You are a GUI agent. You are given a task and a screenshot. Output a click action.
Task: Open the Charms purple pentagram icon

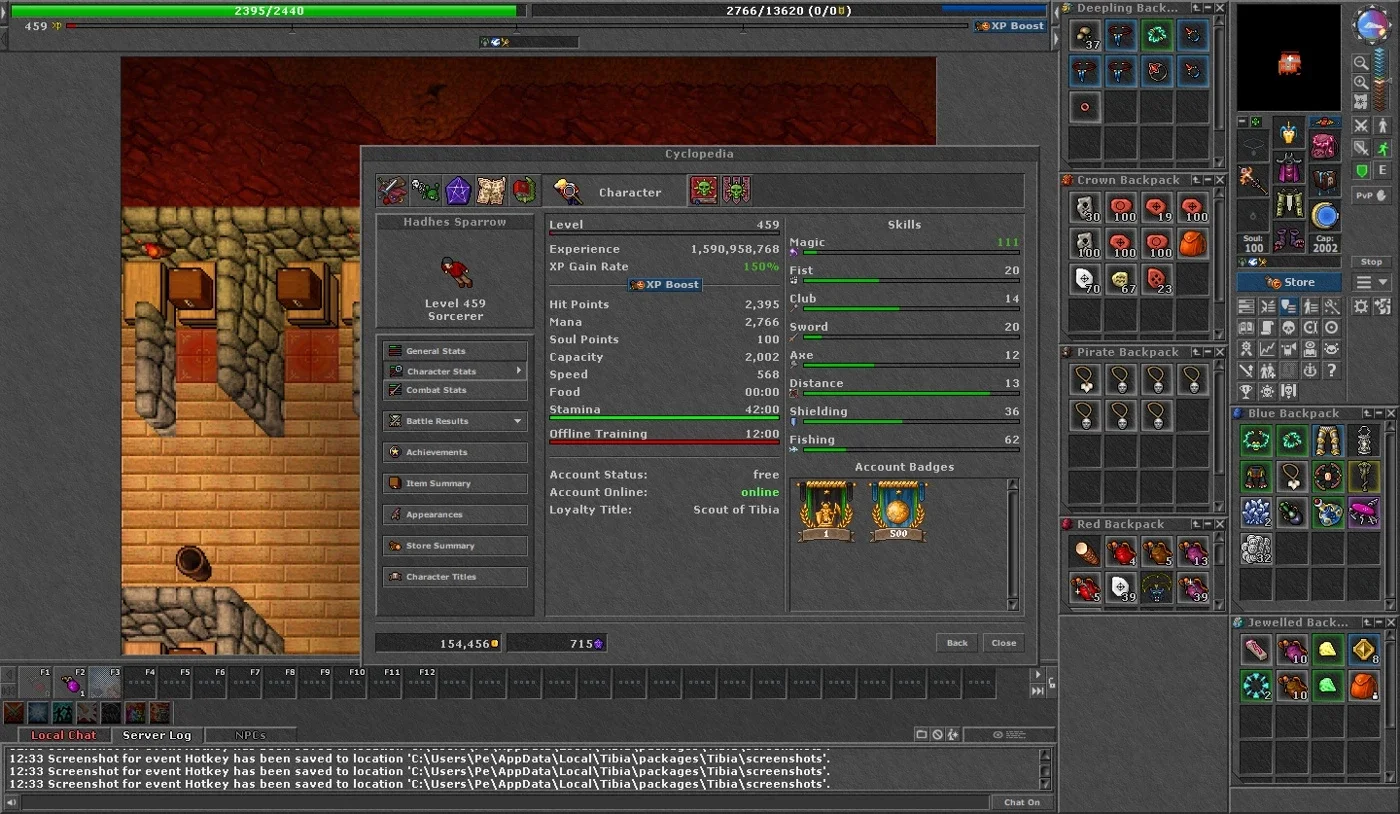(x=458, y=190)
